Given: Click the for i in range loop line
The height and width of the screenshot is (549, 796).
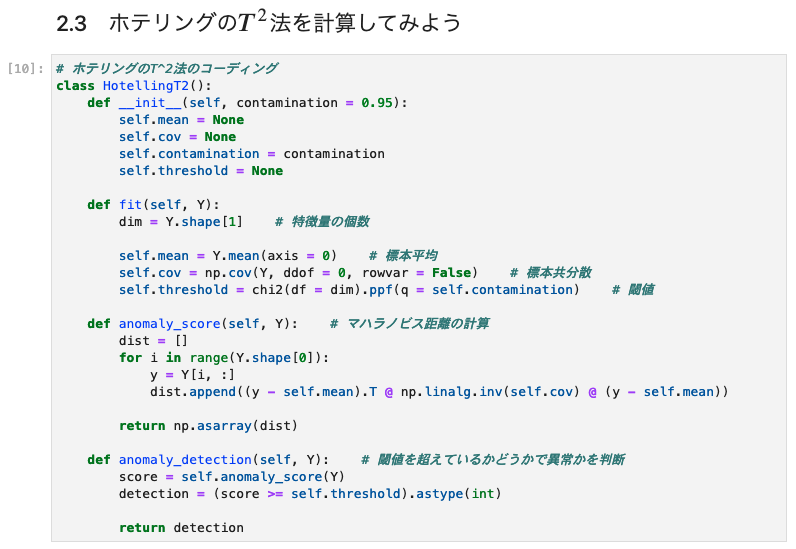Looking at the screenshot, I should coord(224,358).
